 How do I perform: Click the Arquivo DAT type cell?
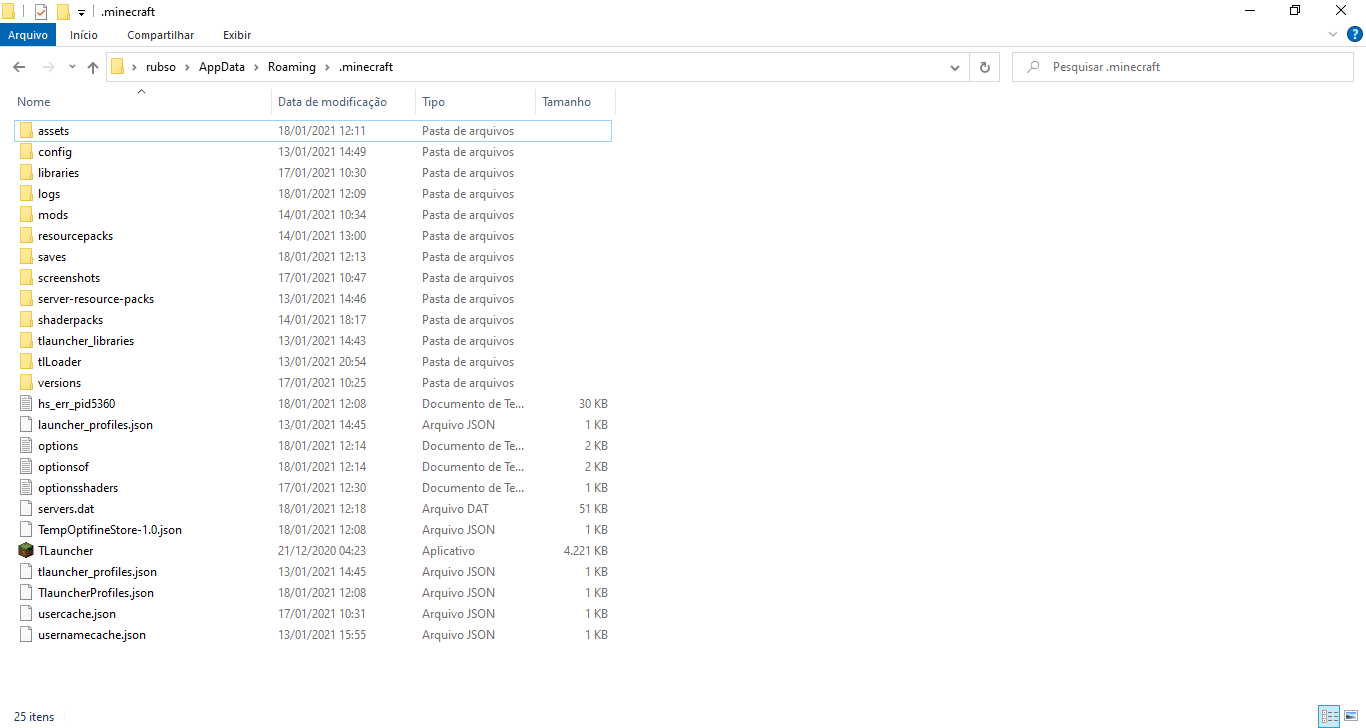(x=455, y=509)
